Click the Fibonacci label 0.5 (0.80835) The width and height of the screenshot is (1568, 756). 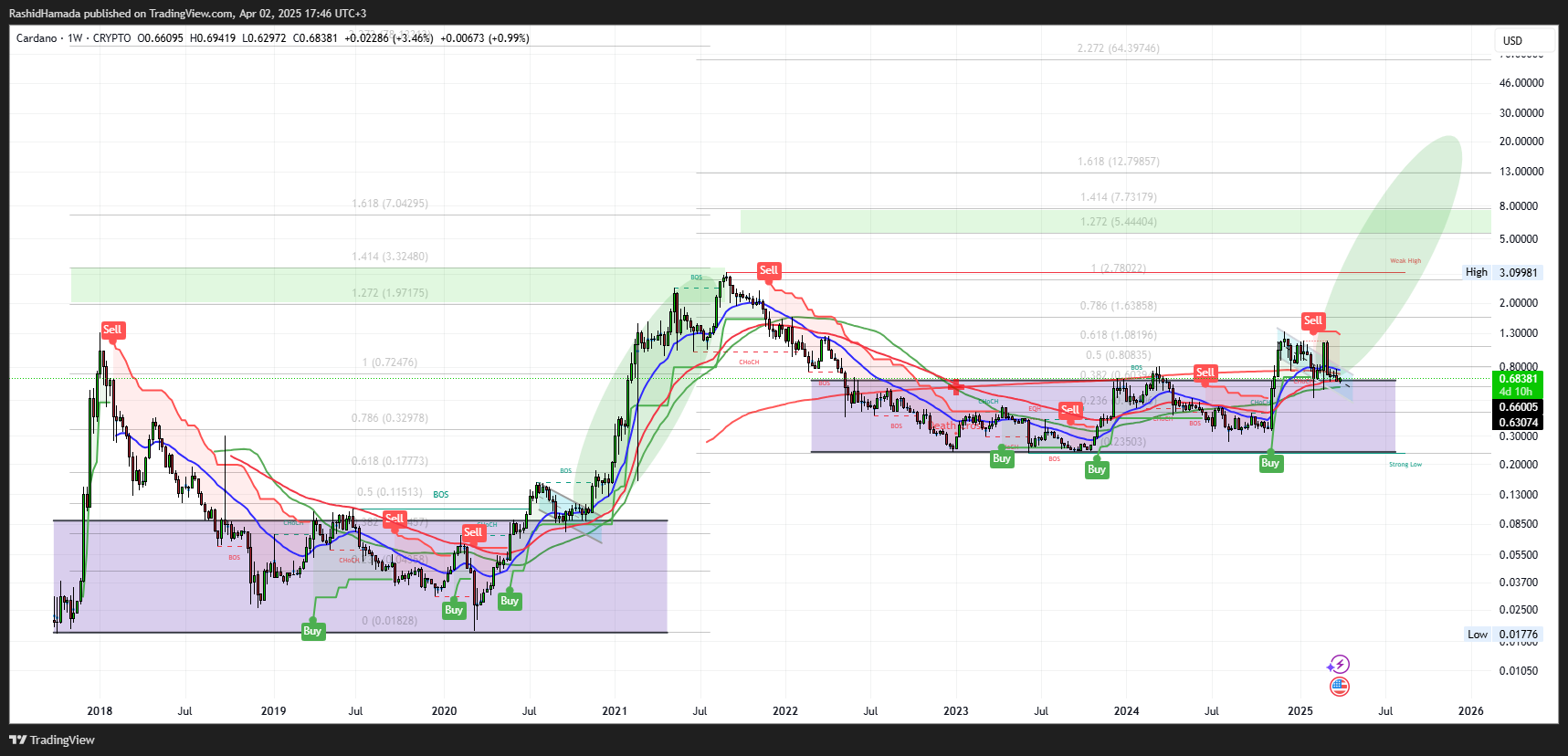pos(1119,355)
